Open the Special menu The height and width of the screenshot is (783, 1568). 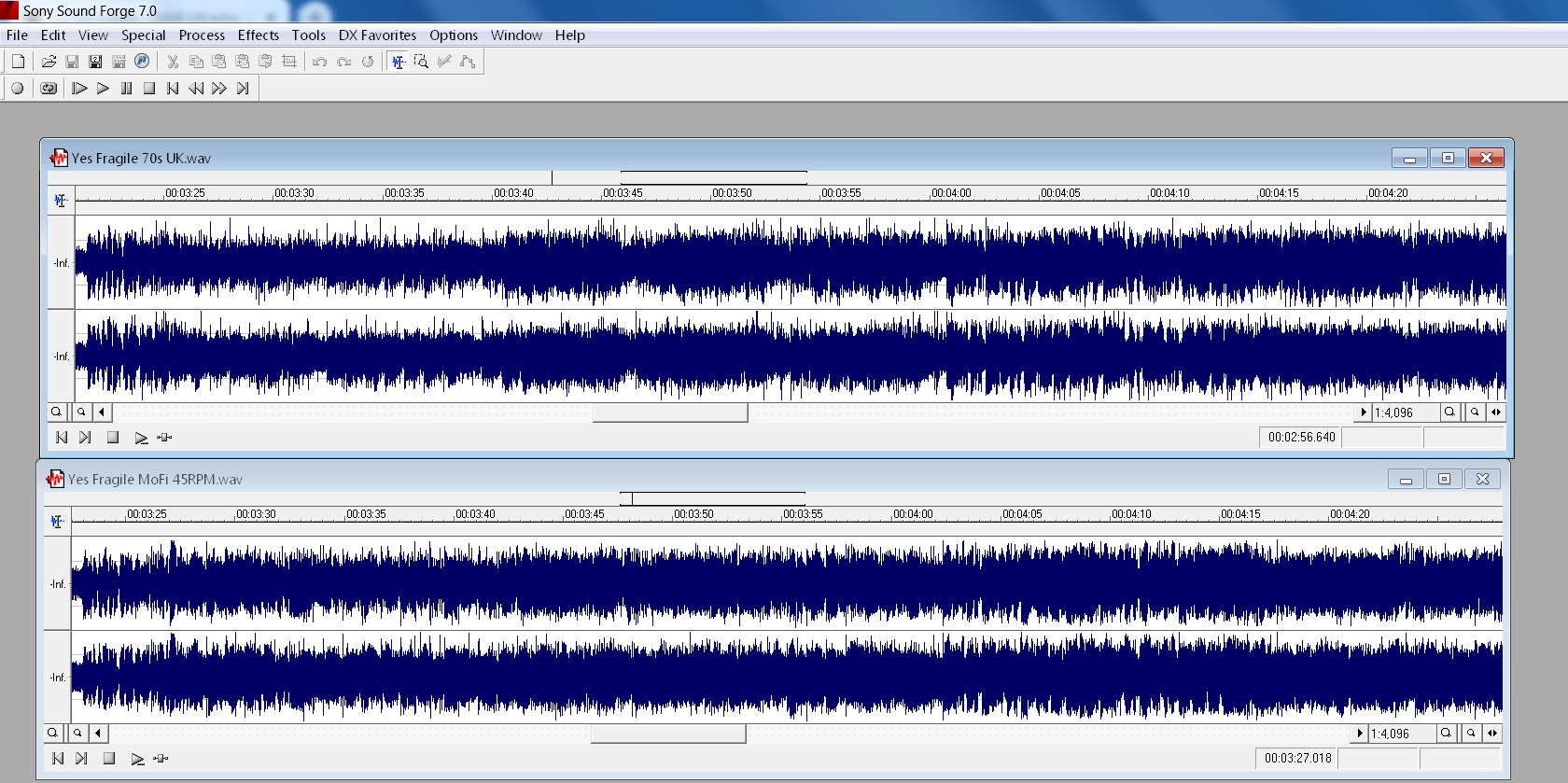point(144,35)
